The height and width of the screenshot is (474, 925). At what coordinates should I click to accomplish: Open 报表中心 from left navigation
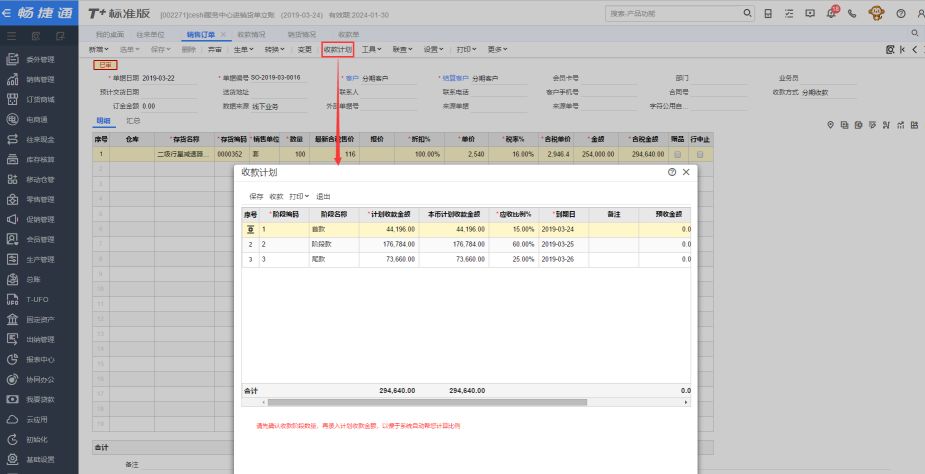pos(40,358)
